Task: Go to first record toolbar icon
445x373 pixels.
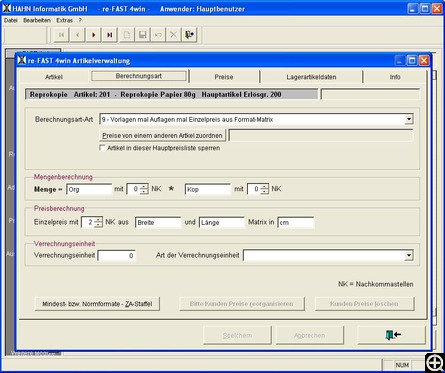Action: coord(61,35)
